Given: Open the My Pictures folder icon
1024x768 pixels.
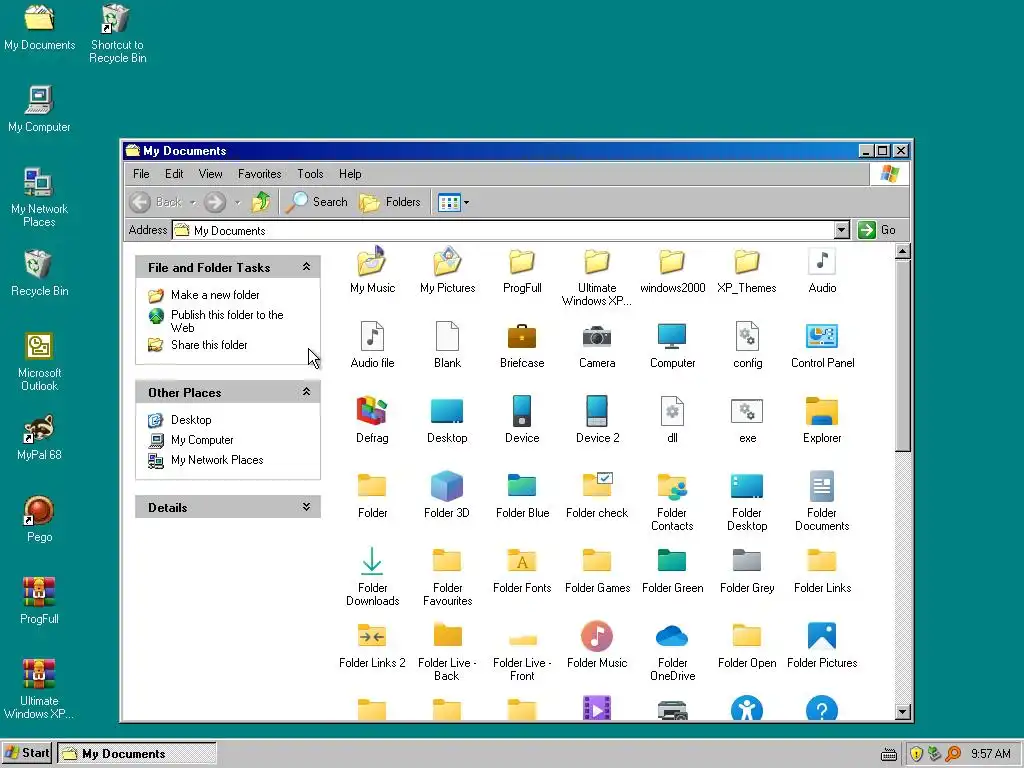Looking at the screenshot, I should [x=447, y=262].
